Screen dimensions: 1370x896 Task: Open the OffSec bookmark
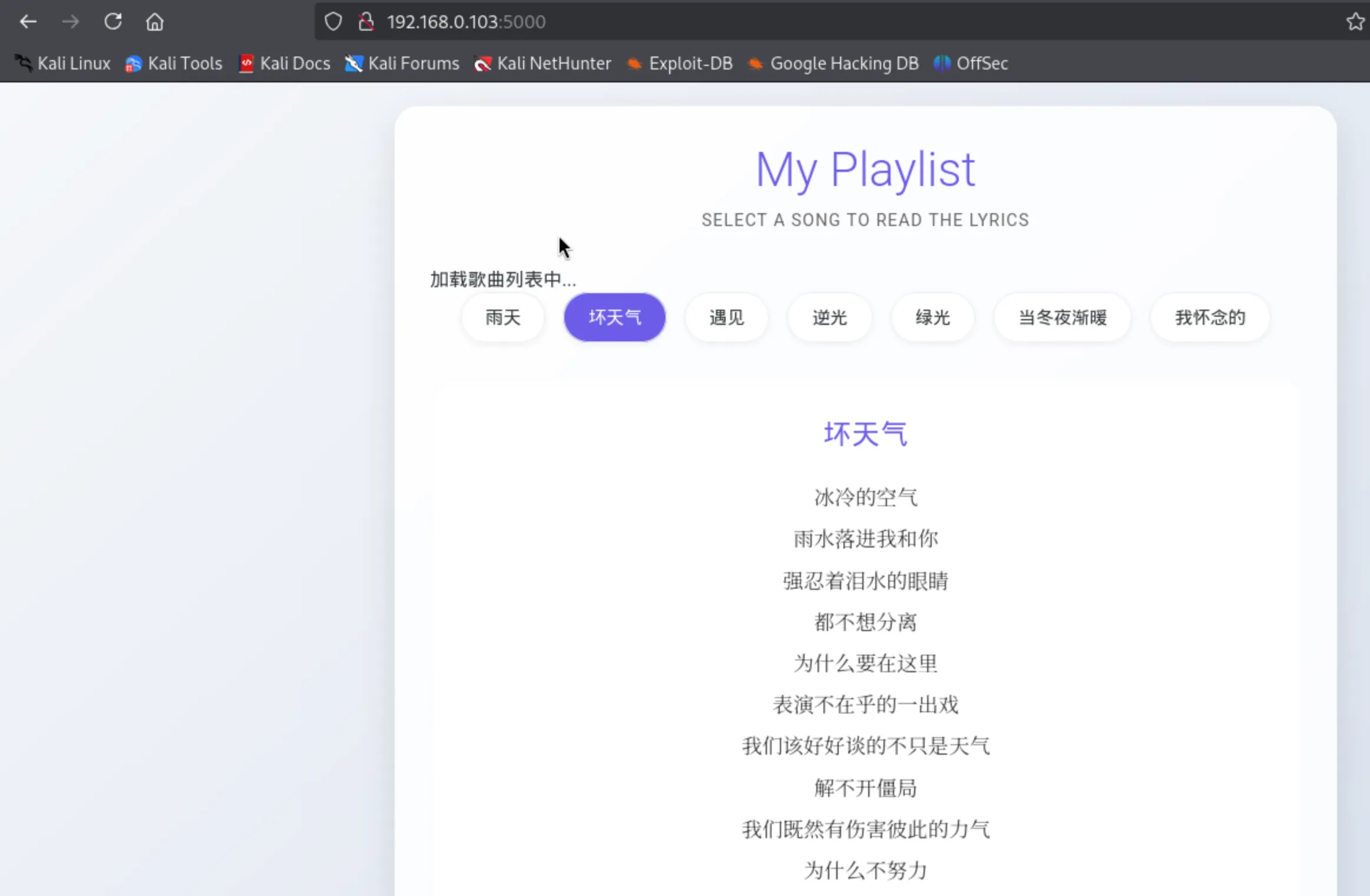click(971, 63)
